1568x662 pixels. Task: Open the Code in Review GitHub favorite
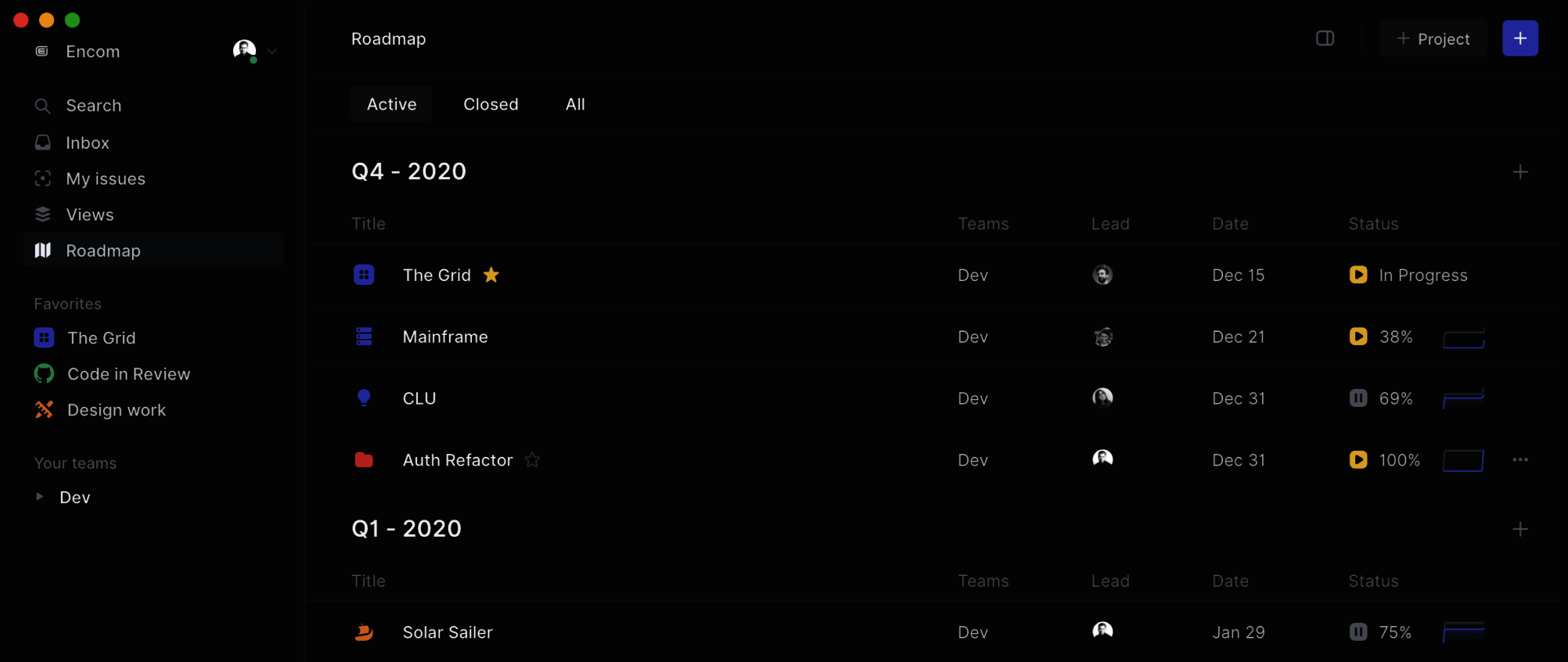128,374
